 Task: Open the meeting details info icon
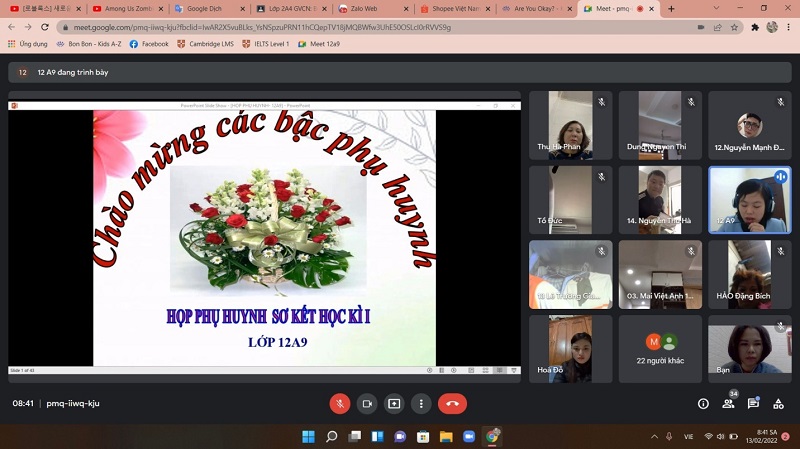pyautogui.click(x=703, y=403)
